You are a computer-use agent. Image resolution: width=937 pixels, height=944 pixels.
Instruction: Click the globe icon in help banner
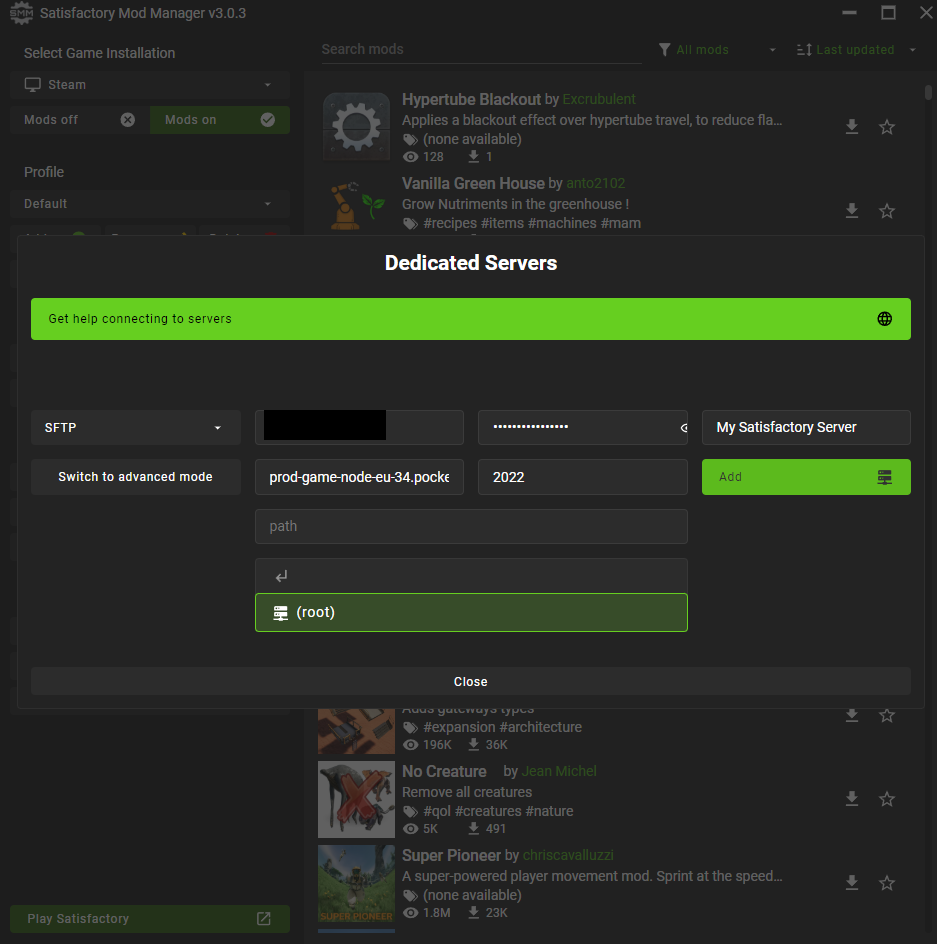pyautogui.click(x=884, y=319)
